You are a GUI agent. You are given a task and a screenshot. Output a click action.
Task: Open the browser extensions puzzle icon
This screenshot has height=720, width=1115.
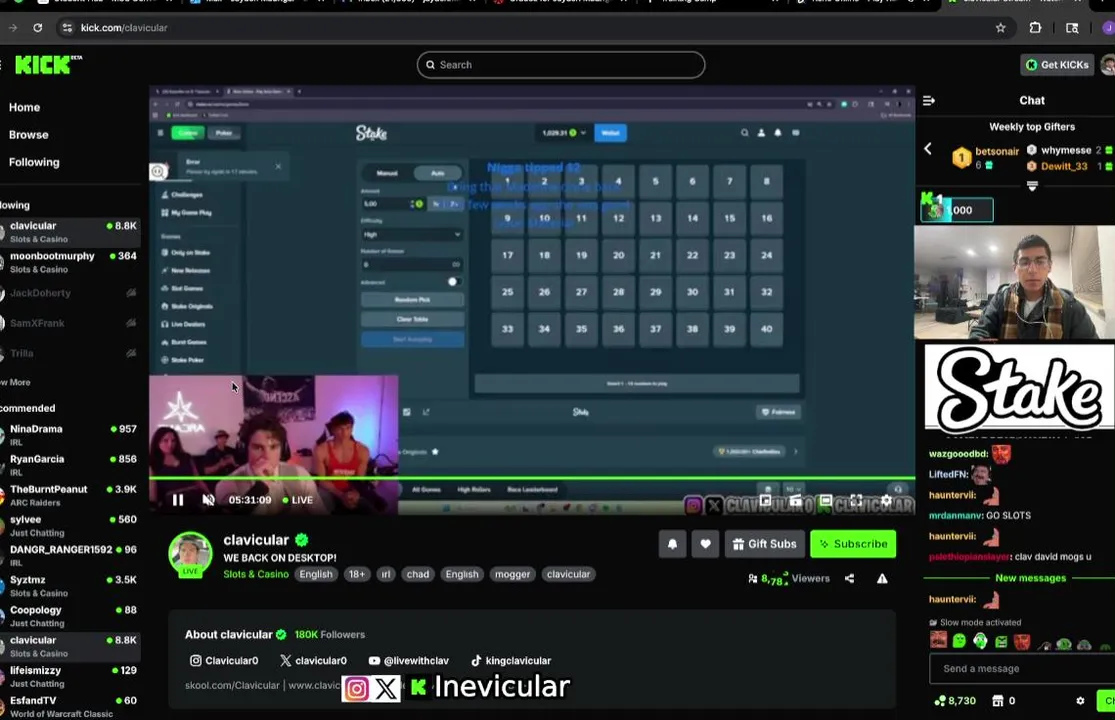pyautogui.click(x=1035, y=28)
